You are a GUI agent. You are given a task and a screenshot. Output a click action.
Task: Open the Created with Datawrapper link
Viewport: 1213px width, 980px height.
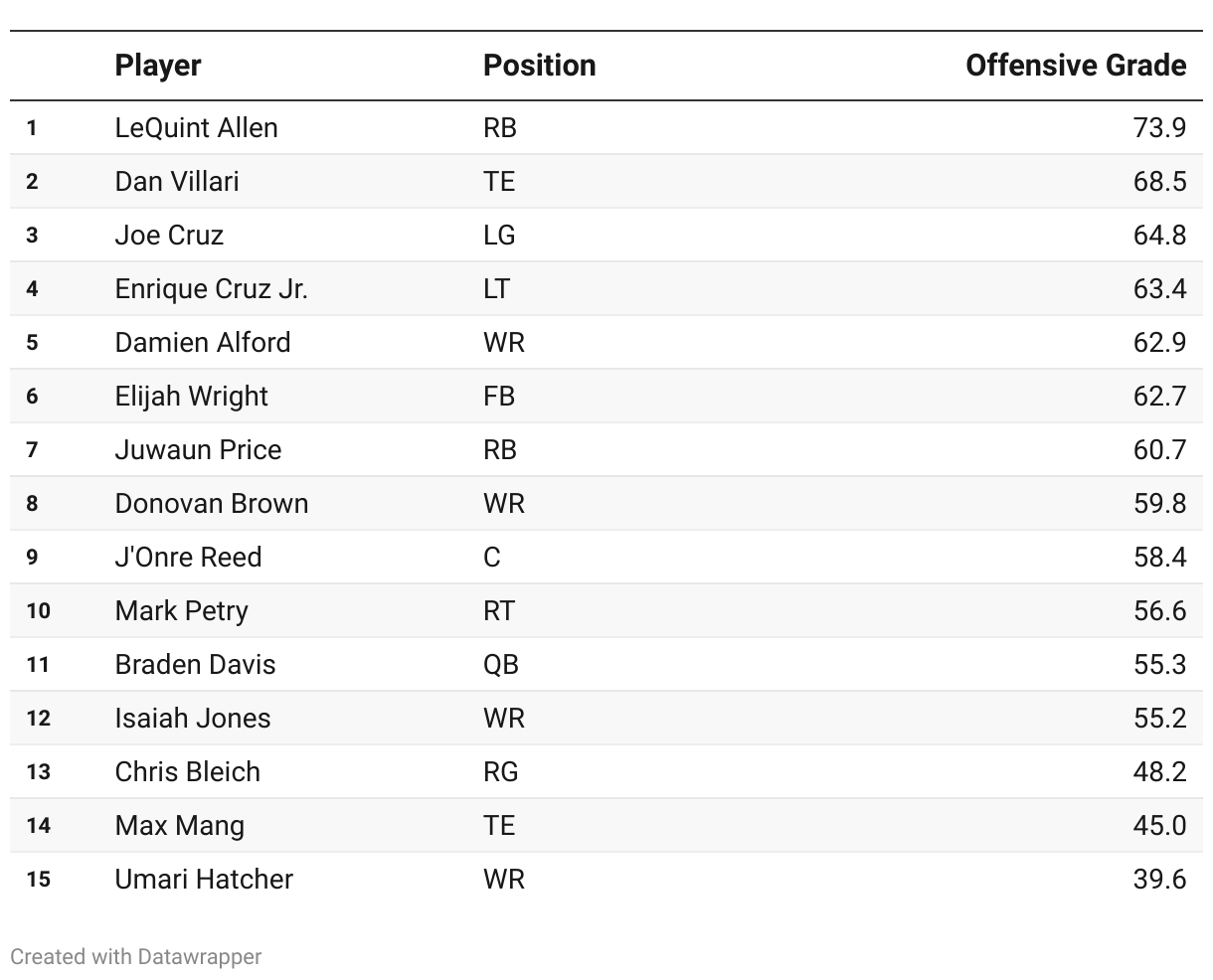136,956
